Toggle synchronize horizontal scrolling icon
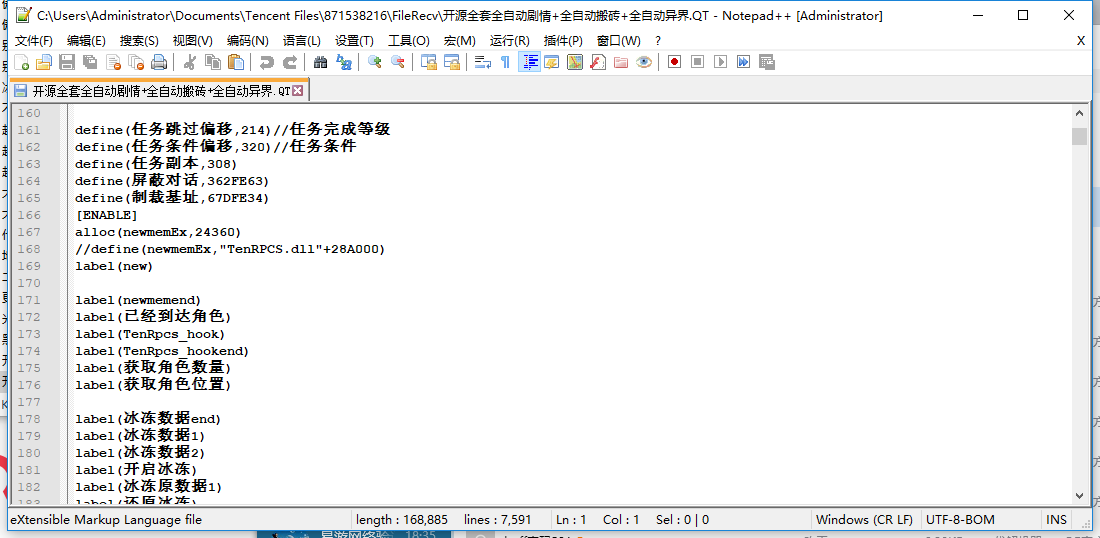1100x538 pixels. [x=452, y=62]
